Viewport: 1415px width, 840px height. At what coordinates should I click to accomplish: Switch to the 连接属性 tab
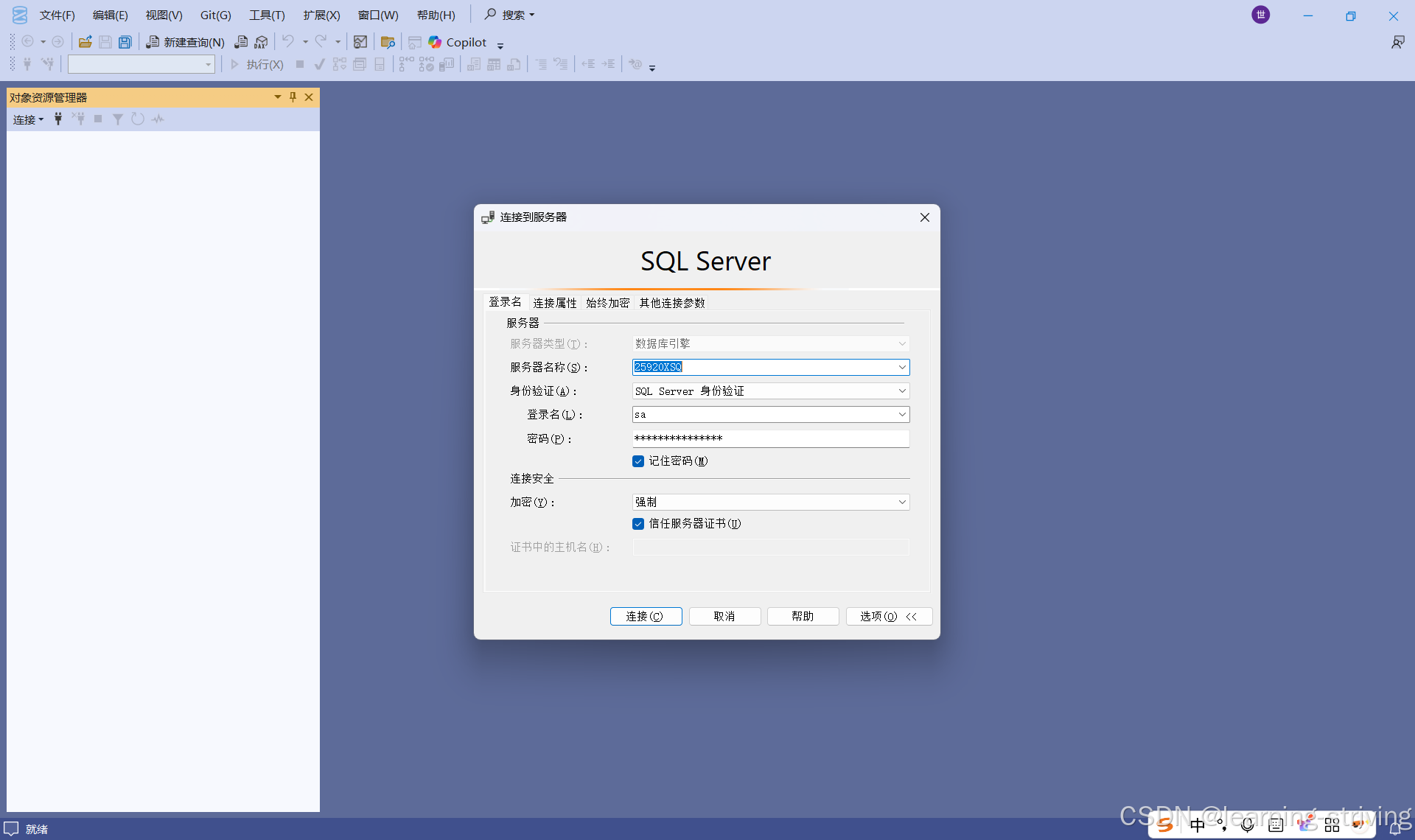click(x=555, y=303)
